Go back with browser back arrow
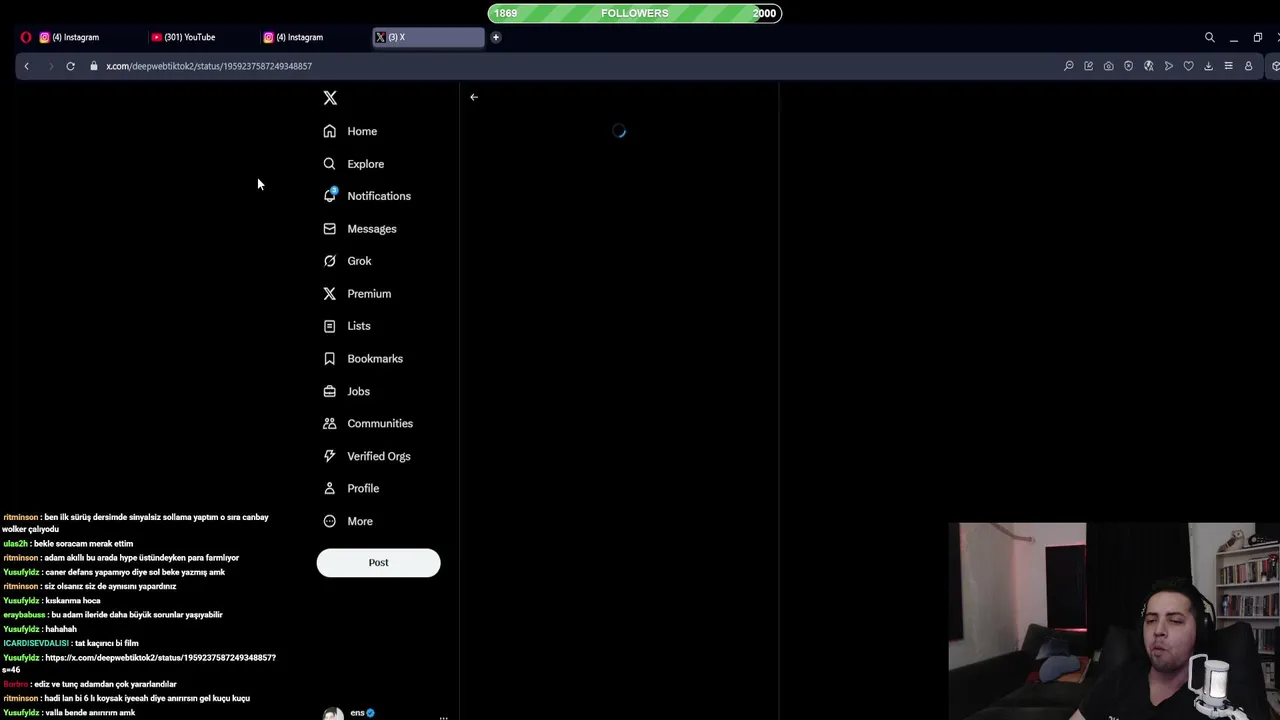This screenshot has height=720, width=1280. pos(27,66)
